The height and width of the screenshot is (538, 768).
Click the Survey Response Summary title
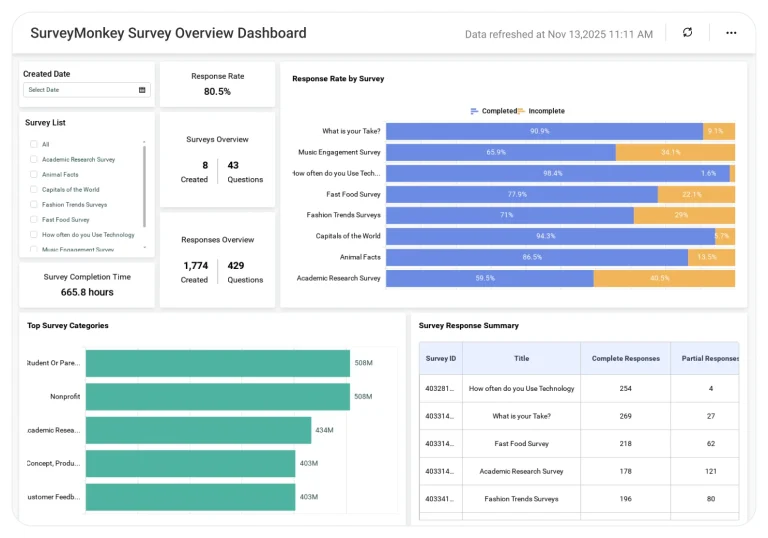[x=468, y=325]
